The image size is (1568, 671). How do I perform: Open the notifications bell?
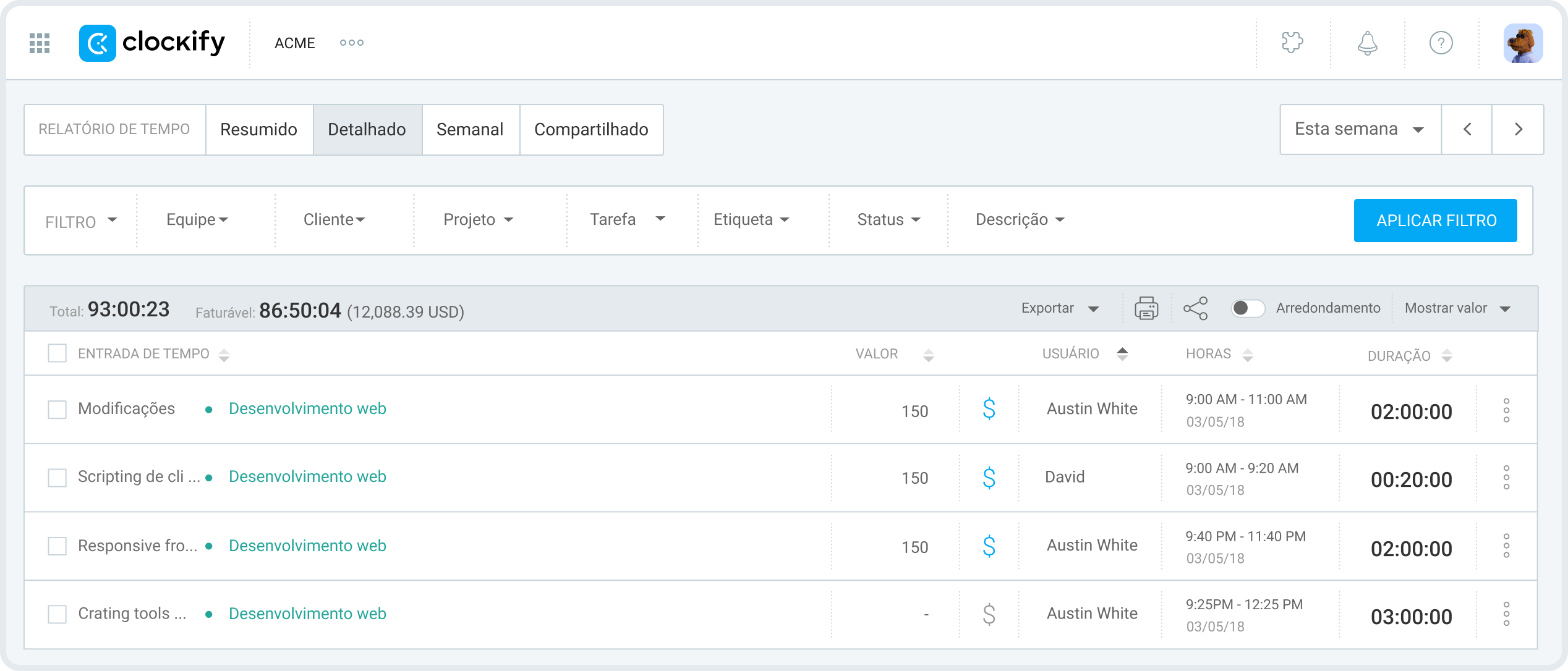click(1367, 43)
